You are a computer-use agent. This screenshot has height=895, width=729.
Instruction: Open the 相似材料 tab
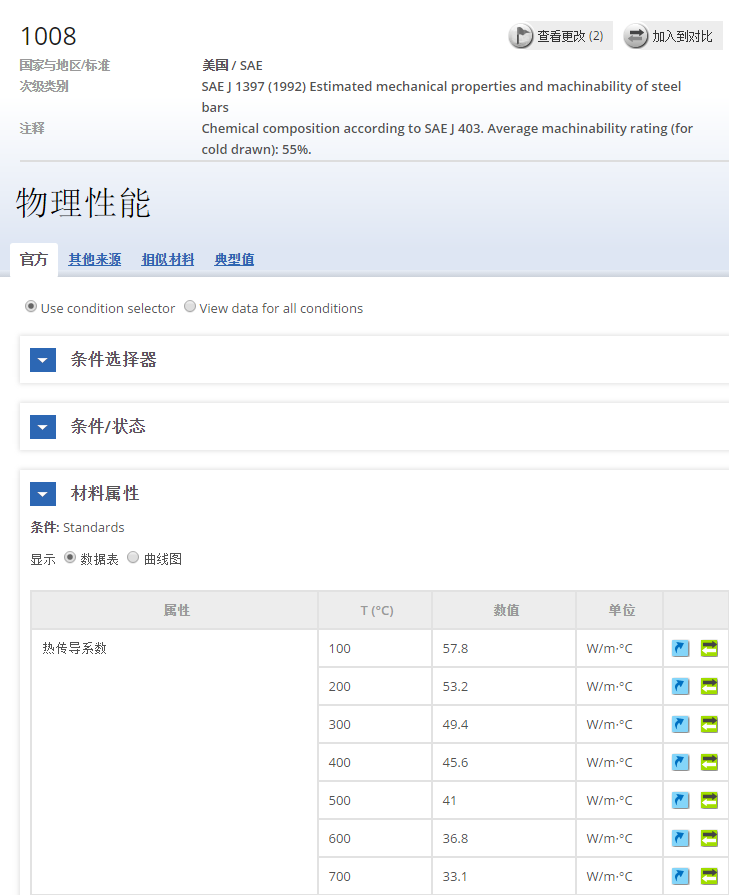168,260
